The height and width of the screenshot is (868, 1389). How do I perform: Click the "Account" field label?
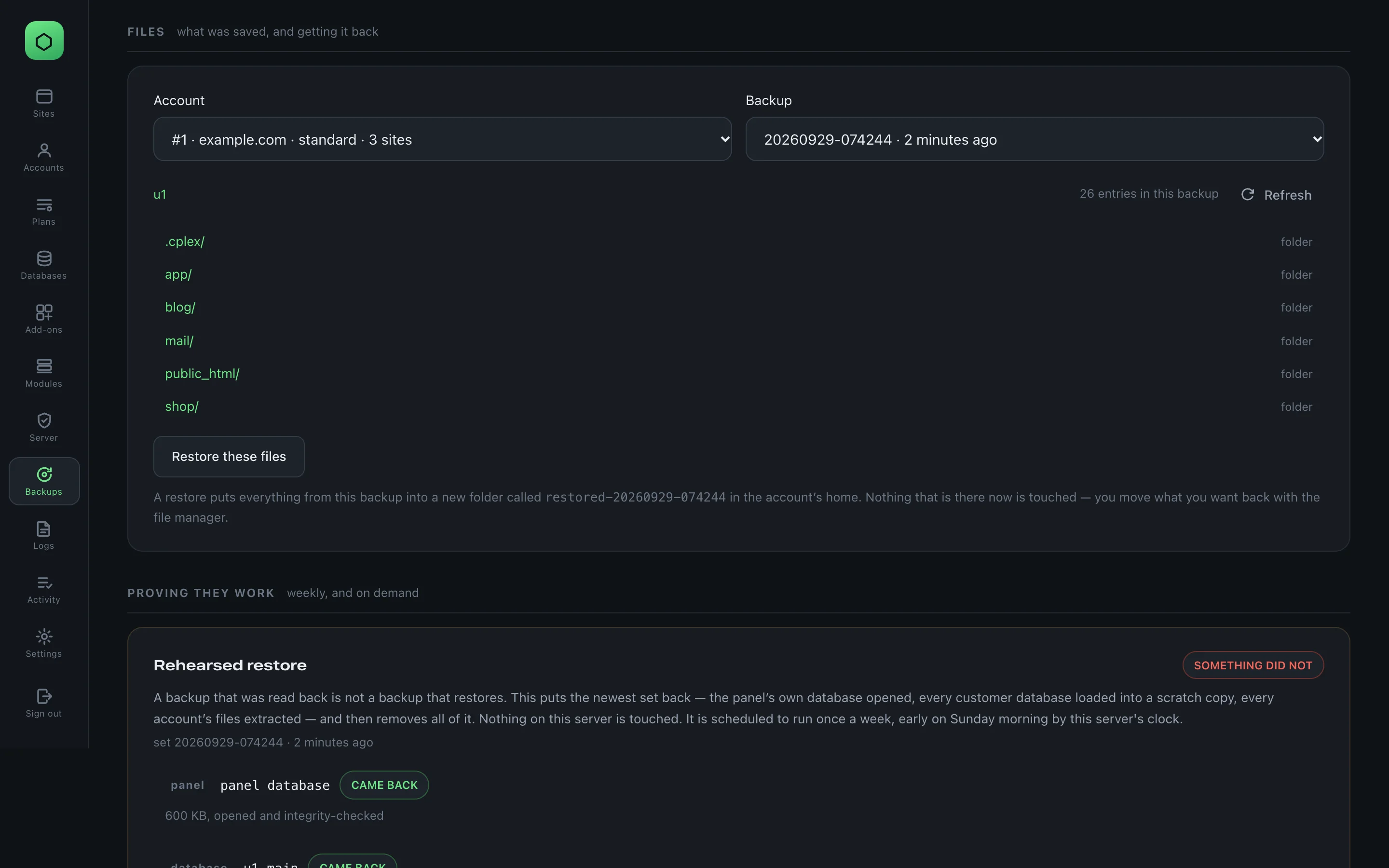pos(179,100)
